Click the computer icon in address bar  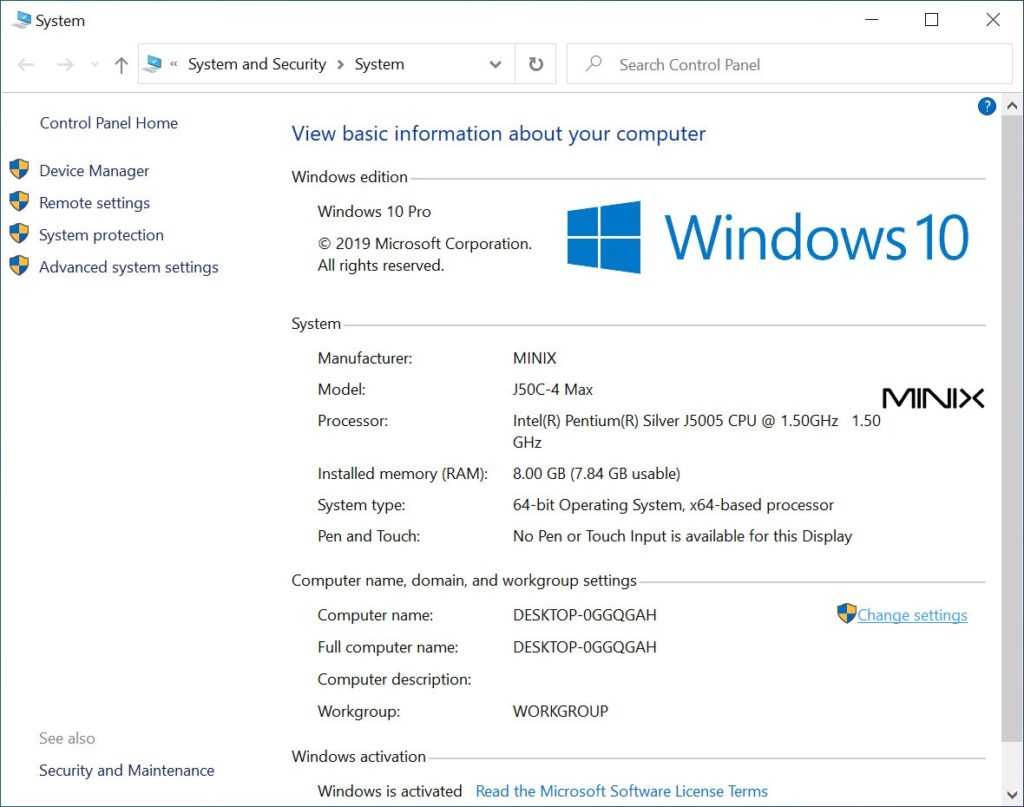pyautogui.click(x=153, y=64)
